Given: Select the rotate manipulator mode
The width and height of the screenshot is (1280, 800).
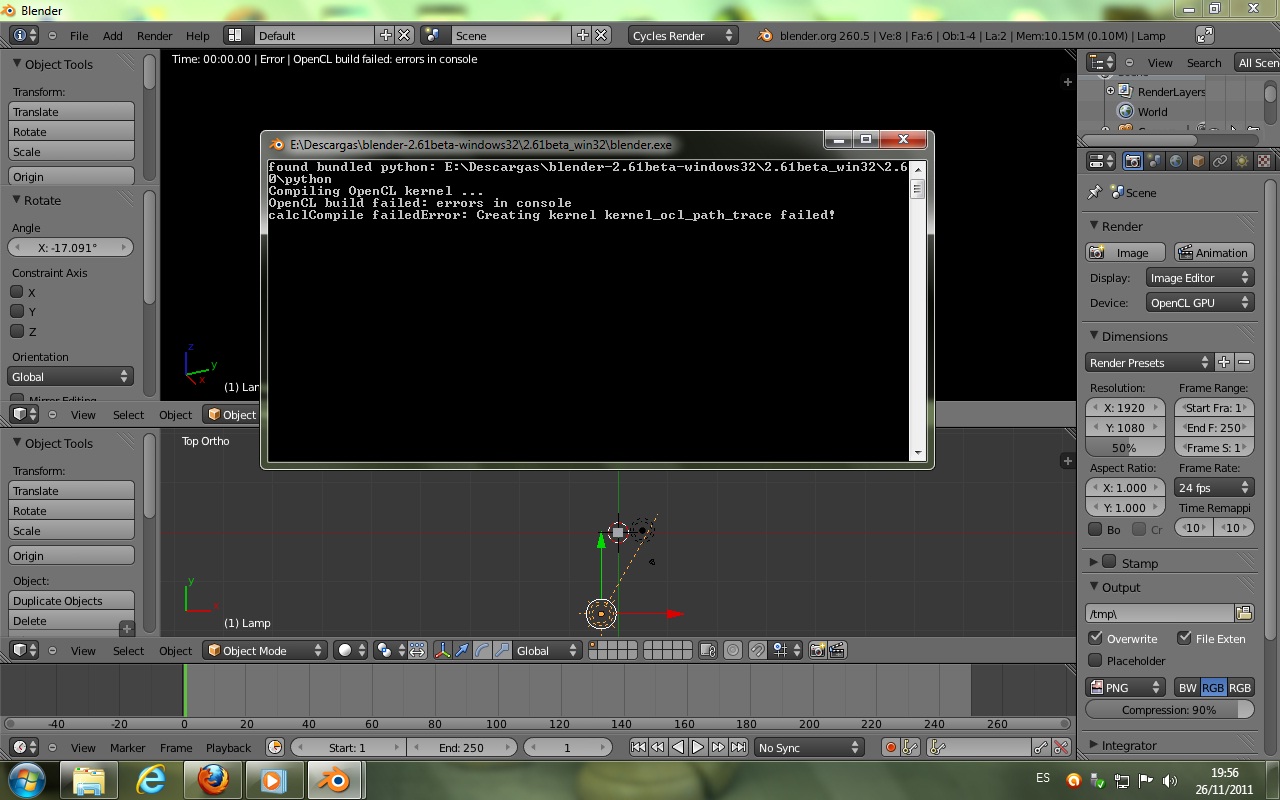Looking at the screenshot, I should [x=482, y=650].
